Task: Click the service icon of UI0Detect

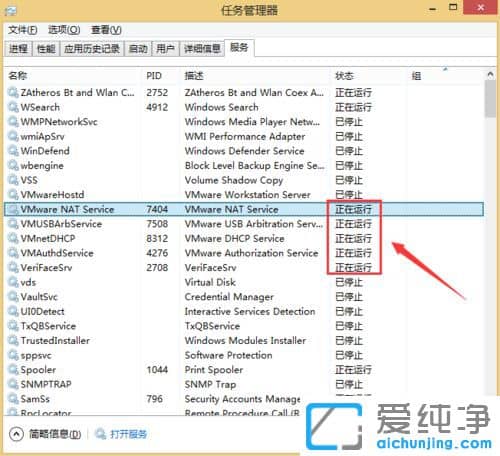Action: tap(13, 311)
